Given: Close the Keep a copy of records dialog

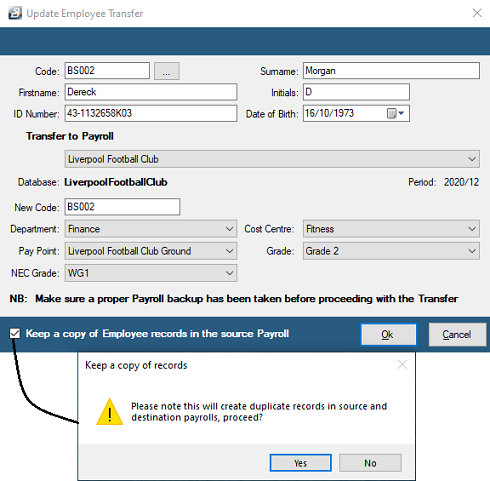Looking at the screenshot, I should [402, 365].
